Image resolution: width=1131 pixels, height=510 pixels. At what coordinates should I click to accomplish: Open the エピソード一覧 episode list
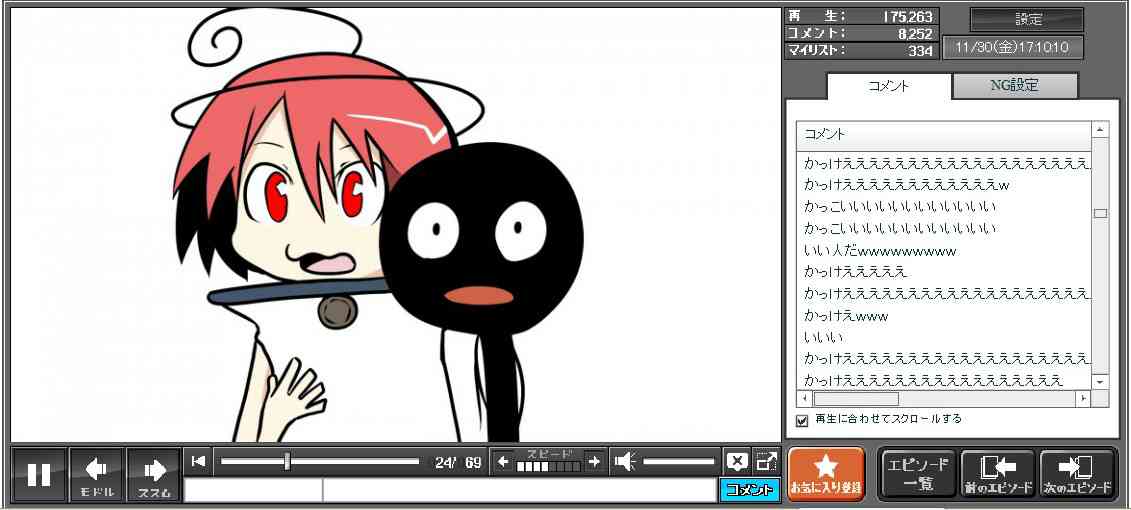(x=917, y=474)
